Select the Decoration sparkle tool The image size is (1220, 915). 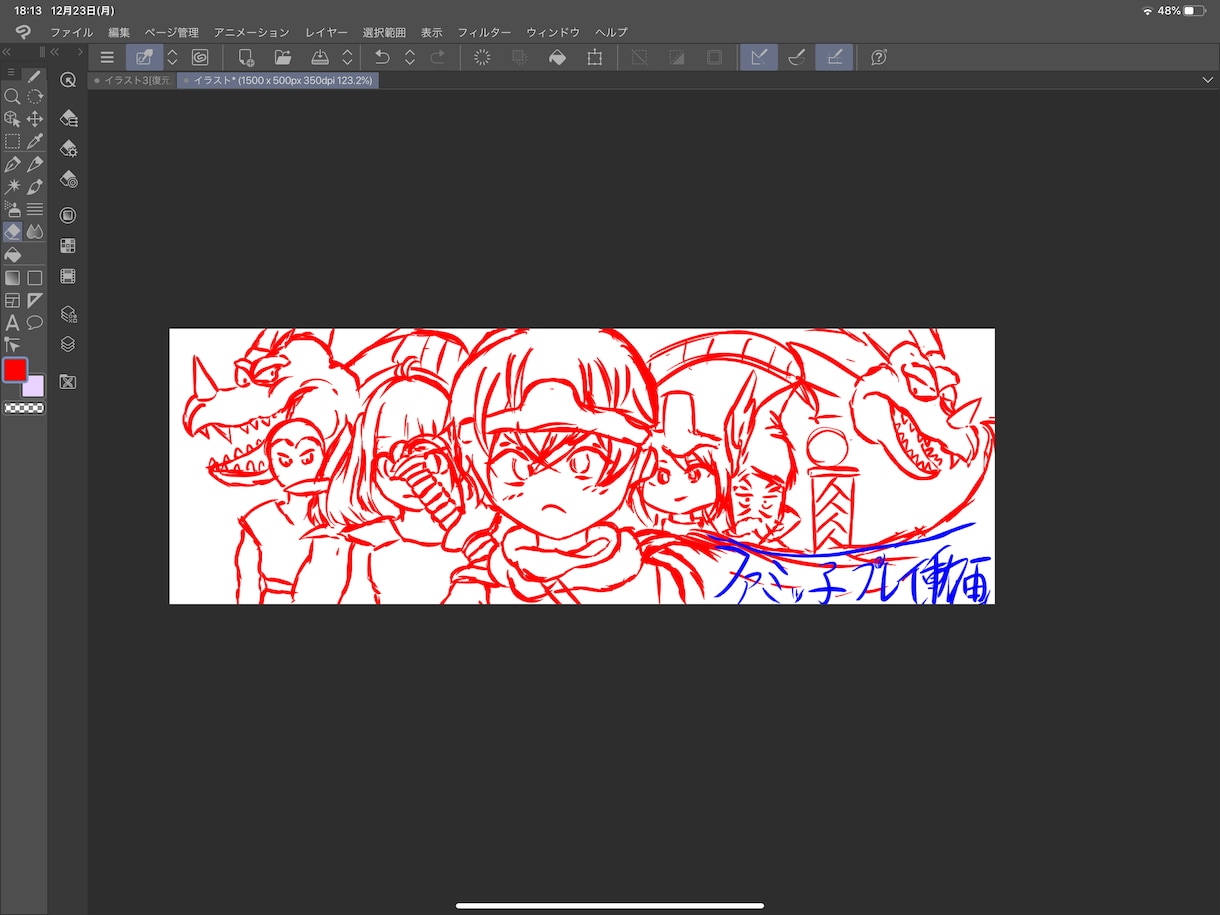tap(12, 186)
